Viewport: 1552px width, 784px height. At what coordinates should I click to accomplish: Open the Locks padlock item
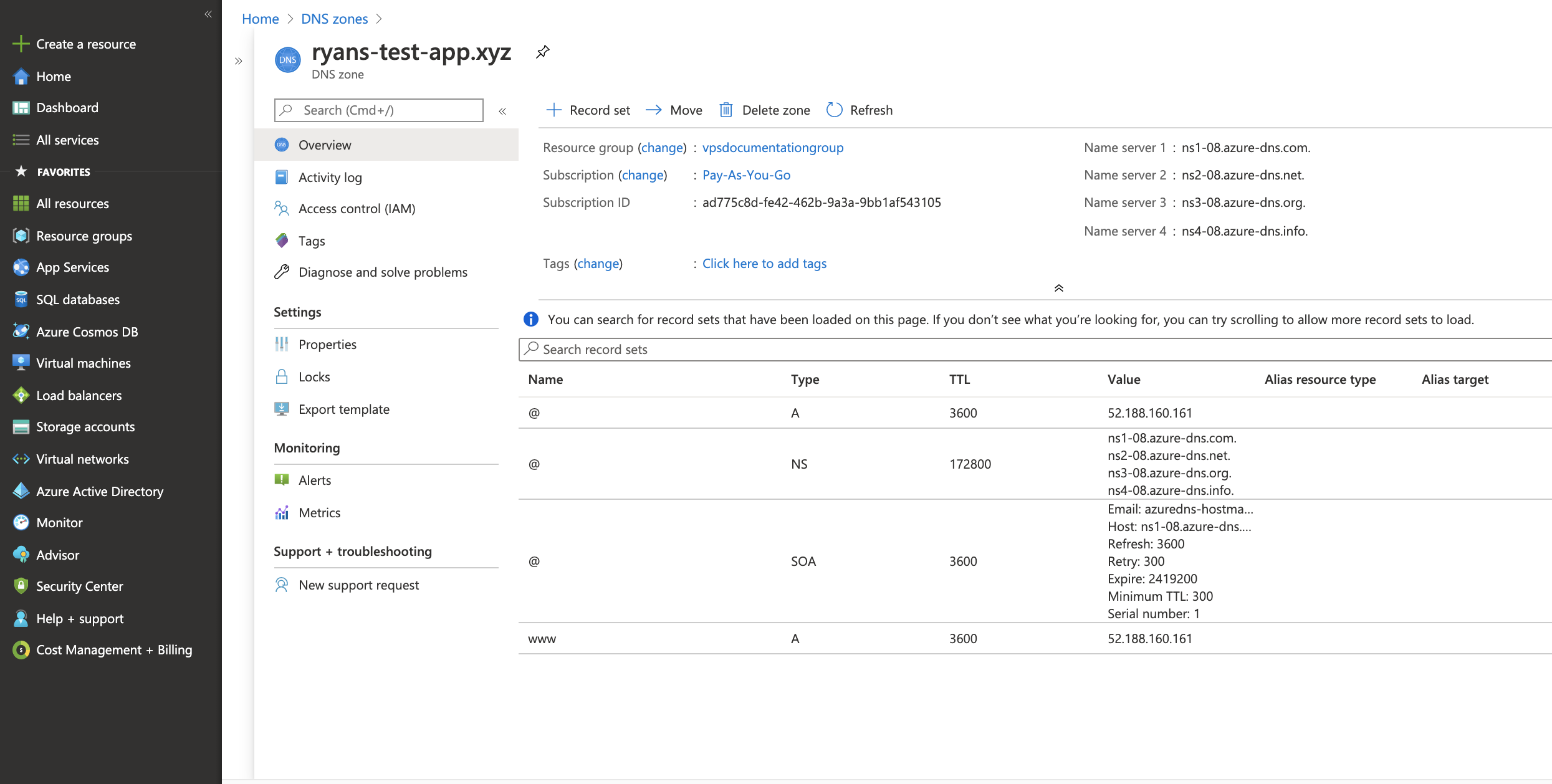(x=314, y=377)
